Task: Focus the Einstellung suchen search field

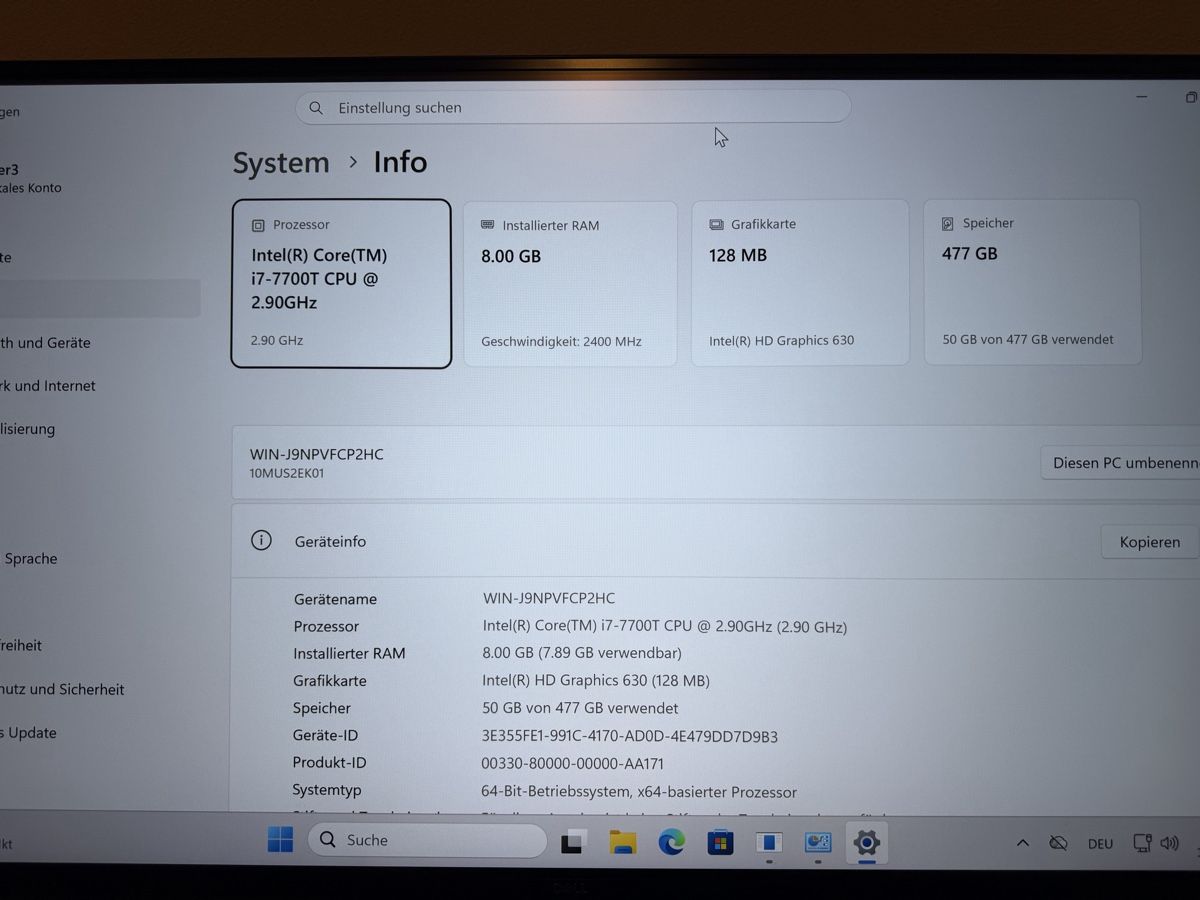Action: pos(573,107)
